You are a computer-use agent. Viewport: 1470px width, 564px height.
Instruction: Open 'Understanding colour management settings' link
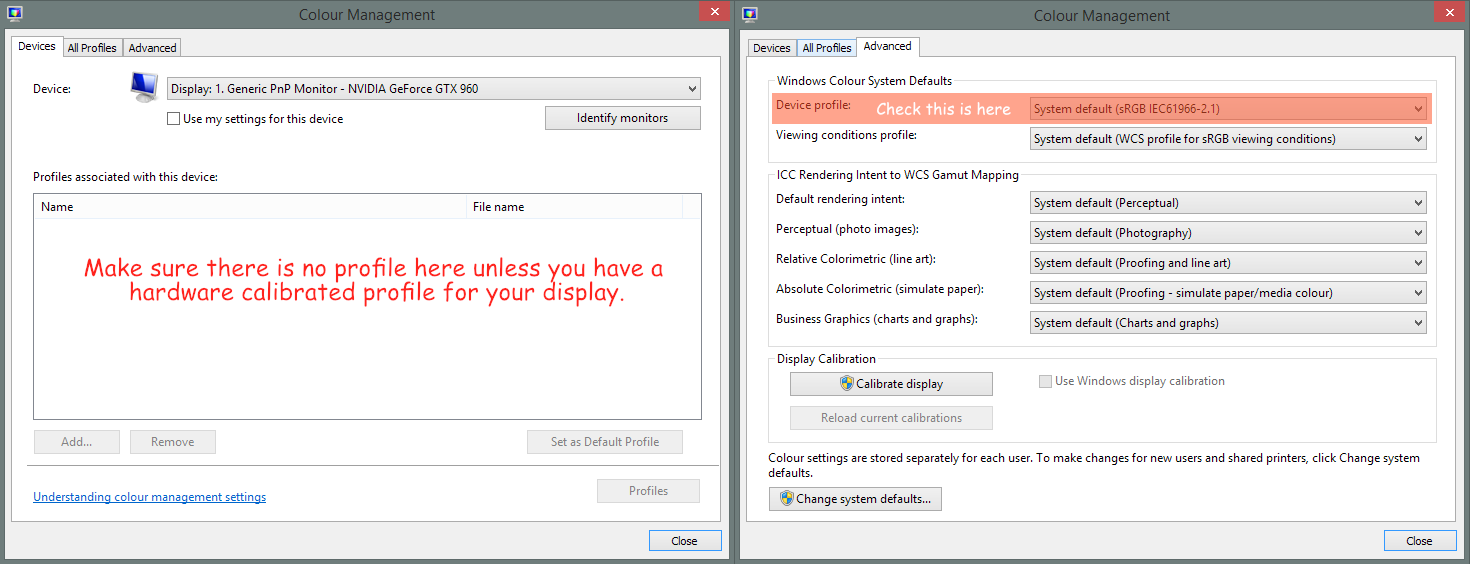(x=150, y=497)
